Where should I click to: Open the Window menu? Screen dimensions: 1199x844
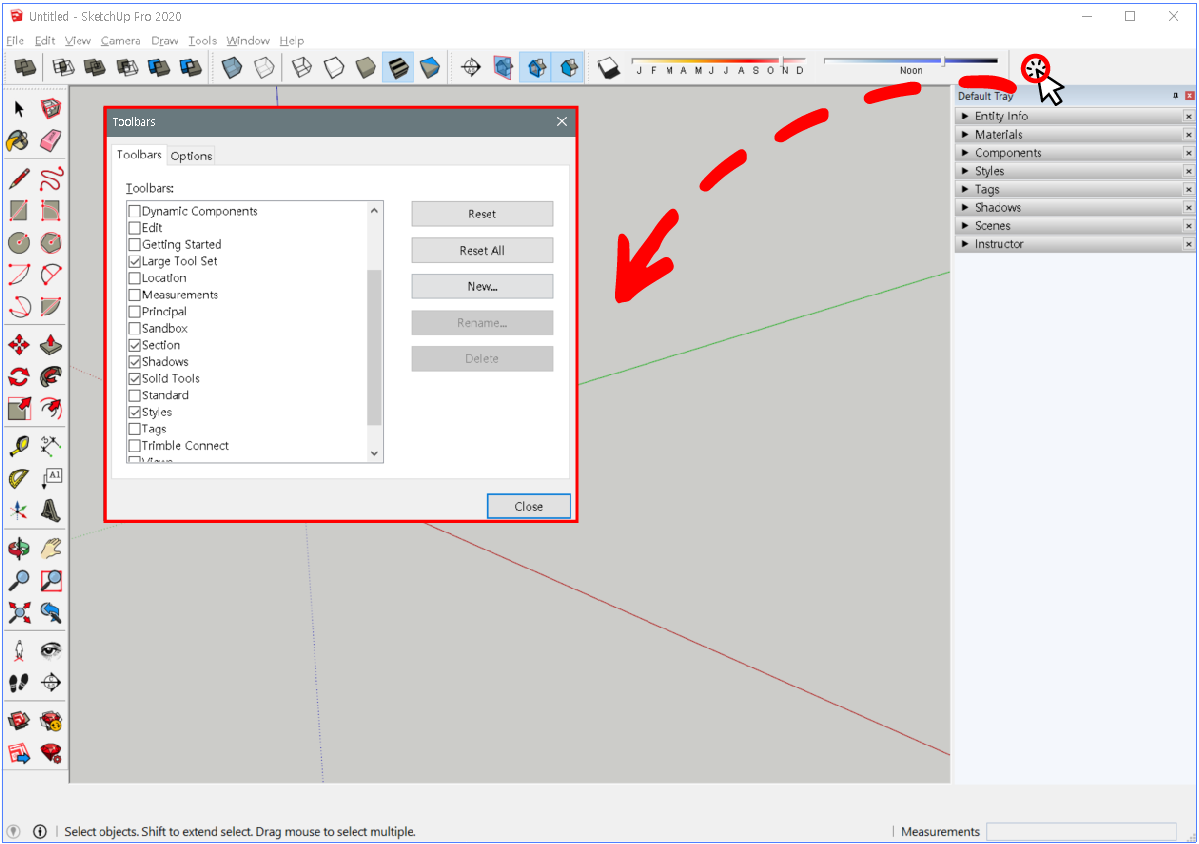pos(248,41)
